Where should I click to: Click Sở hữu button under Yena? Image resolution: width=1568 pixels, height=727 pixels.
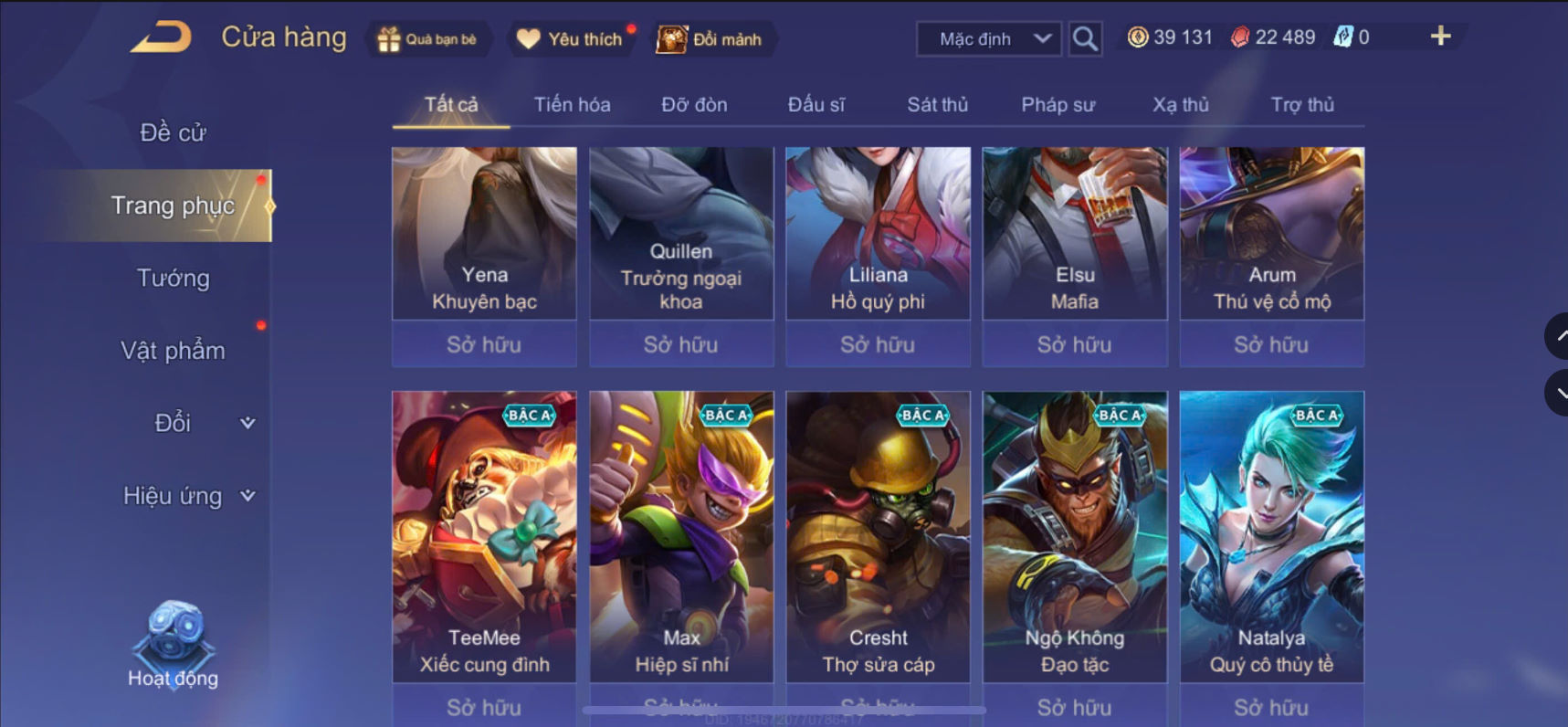[484, 344]
